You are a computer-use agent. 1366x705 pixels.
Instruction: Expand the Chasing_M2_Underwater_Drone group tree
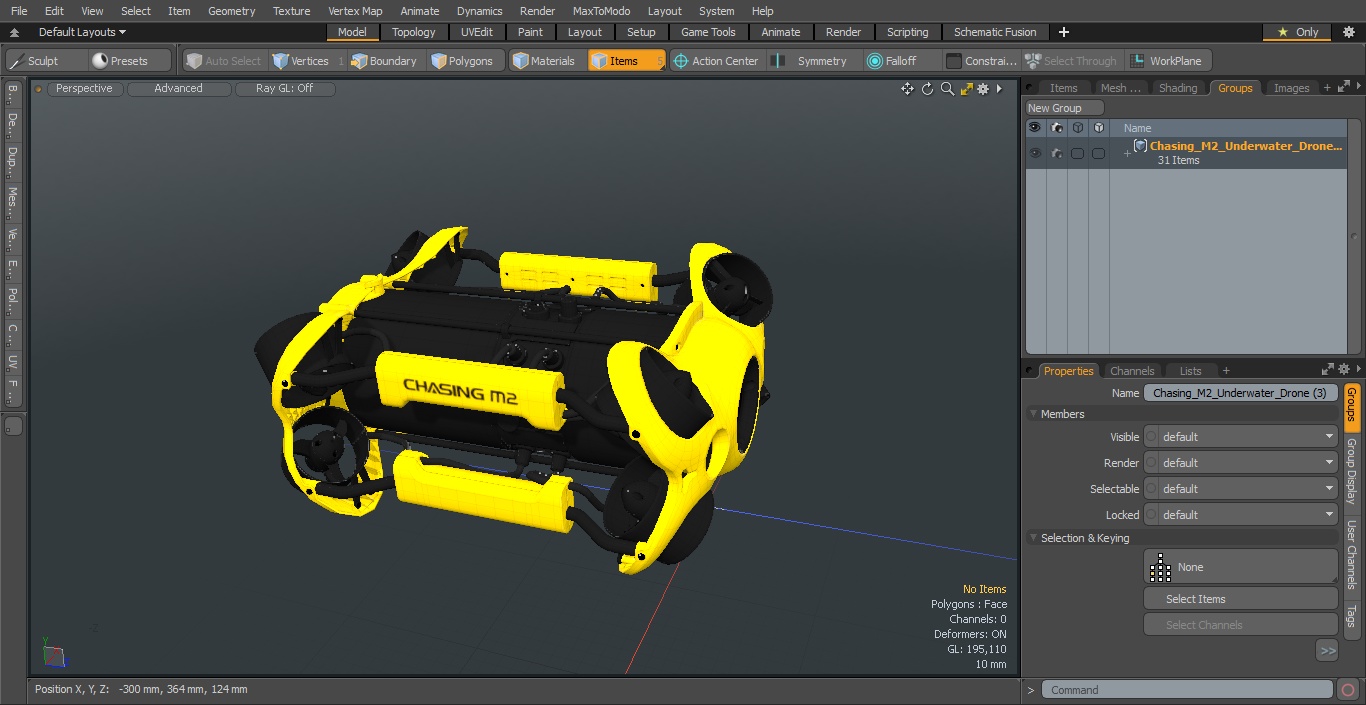(x=1127, y=153)
